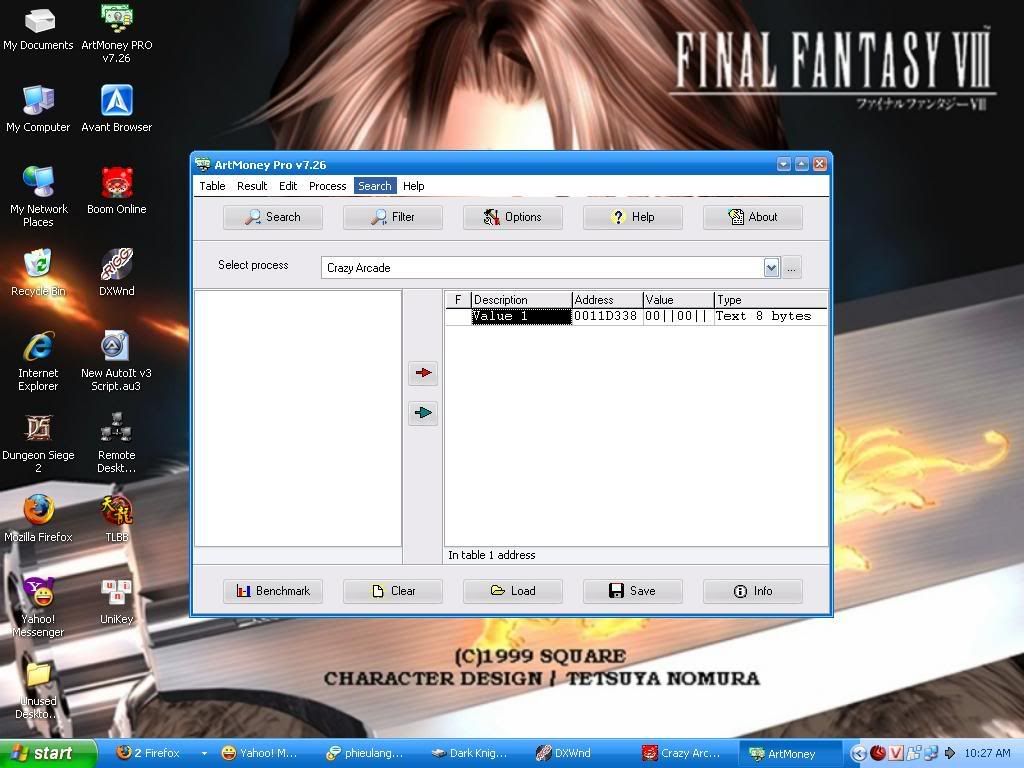This screenshot has height=768, width=1024.
Task: Select the Remote Desktop shortcut on the desktop
Action: [116, 443]
